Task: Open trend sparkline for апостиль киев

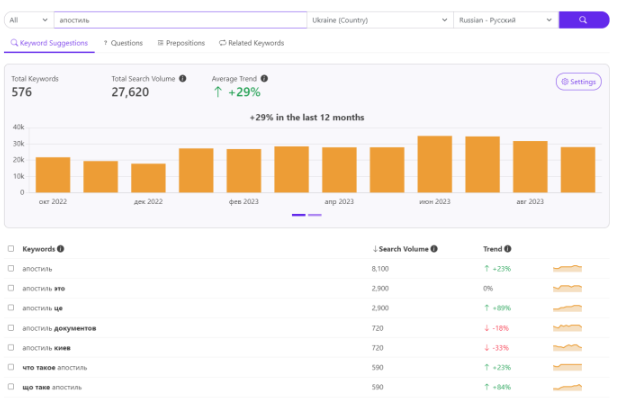Action: pyautogui.click(x=567, y=347)
